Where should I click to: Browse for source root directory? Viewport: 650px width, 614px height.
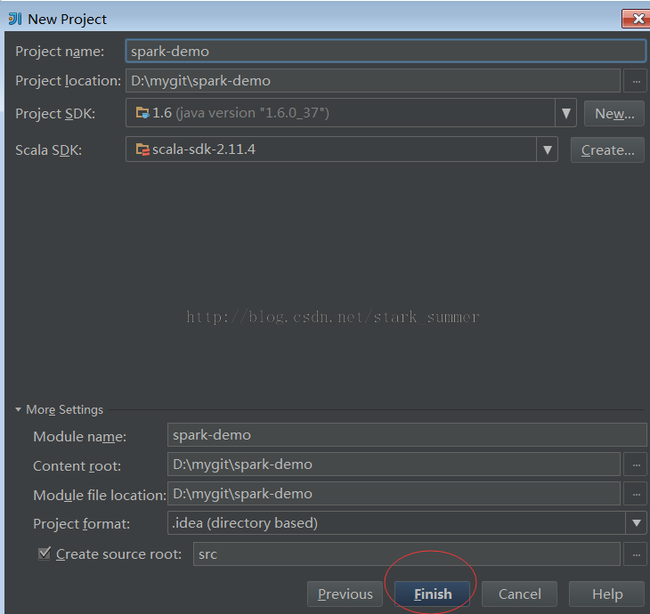(x=636, y=554)
